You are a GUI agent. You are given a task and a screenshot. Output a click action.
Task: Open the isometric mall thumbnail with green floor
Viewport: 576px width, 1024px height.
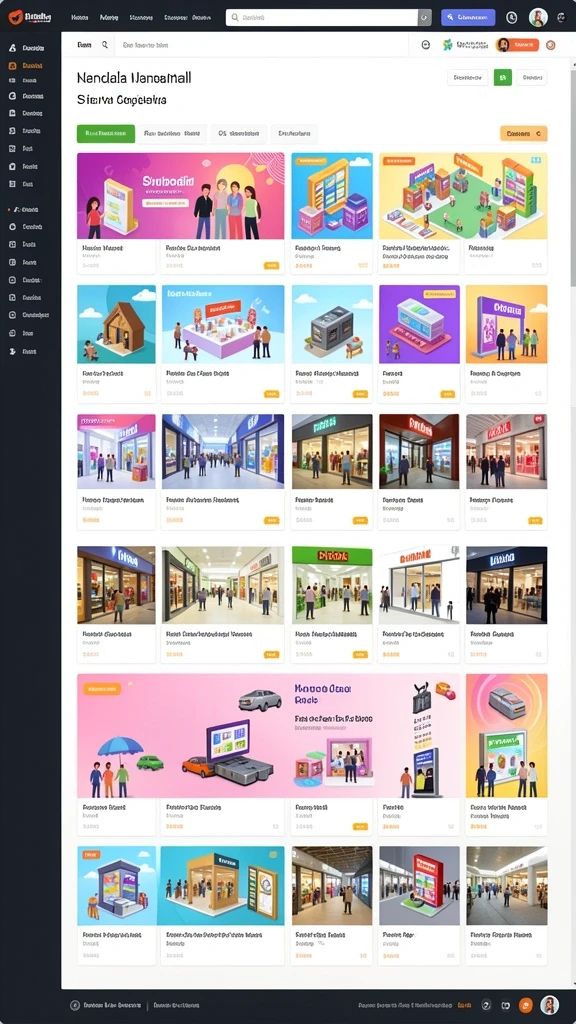point(463,196)
